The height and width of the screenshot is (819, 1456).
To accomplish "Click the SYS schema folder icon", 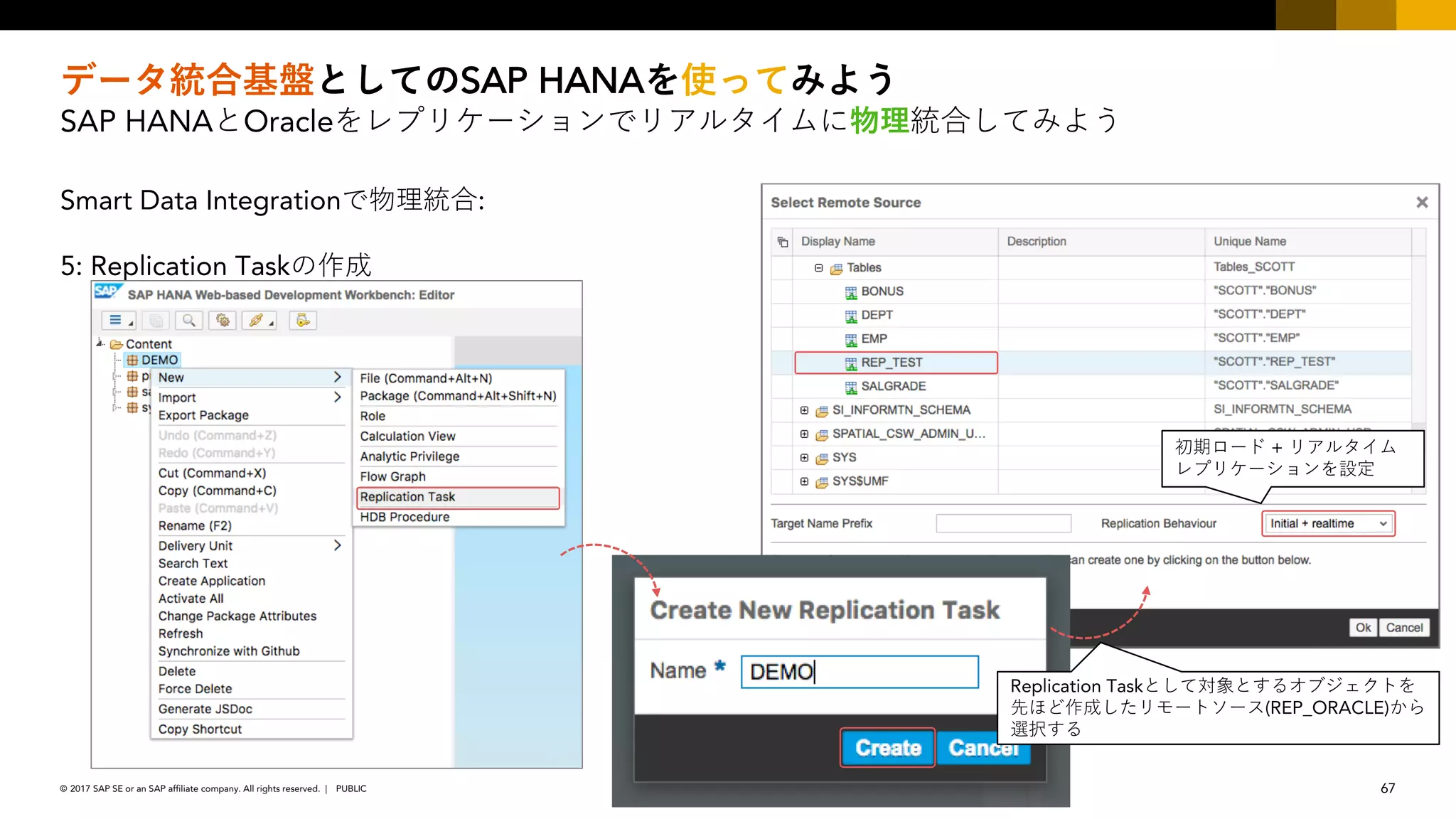I will tap(822, 459).
